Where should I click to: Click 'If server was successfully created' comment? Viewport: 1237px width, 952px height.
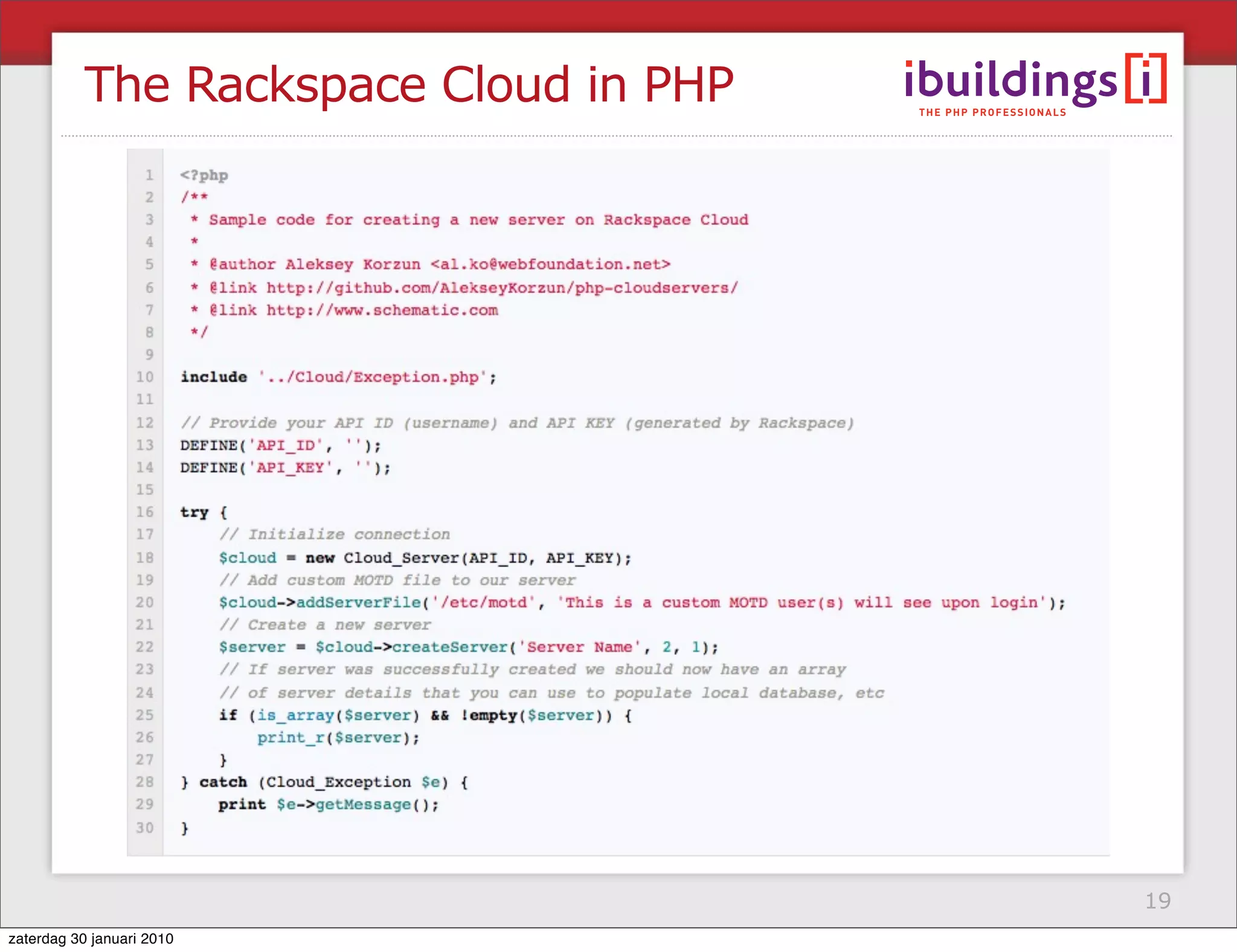click(533, 669)
